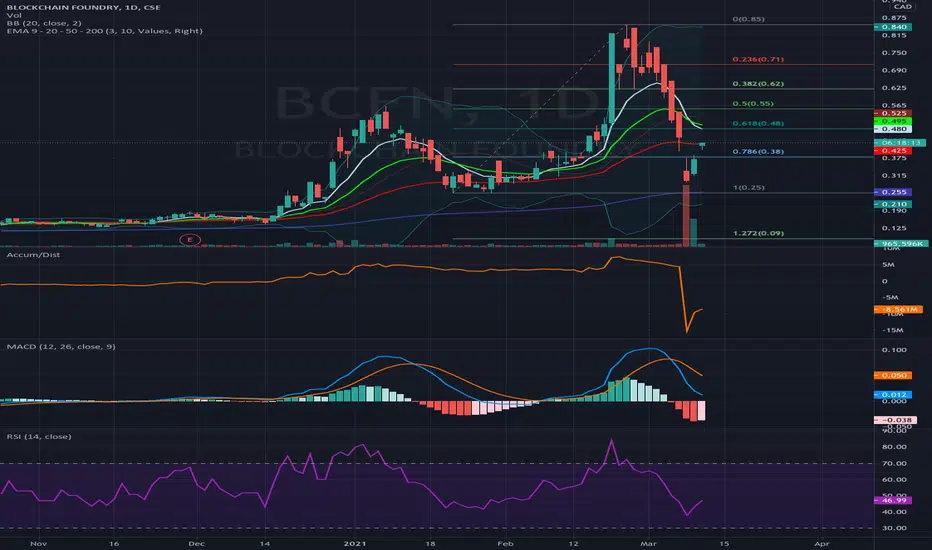The width and height of the screenshot is (932, 550).
Task: Select the blue 0.012 MACD value tag
Action: [x=893, y=395]
